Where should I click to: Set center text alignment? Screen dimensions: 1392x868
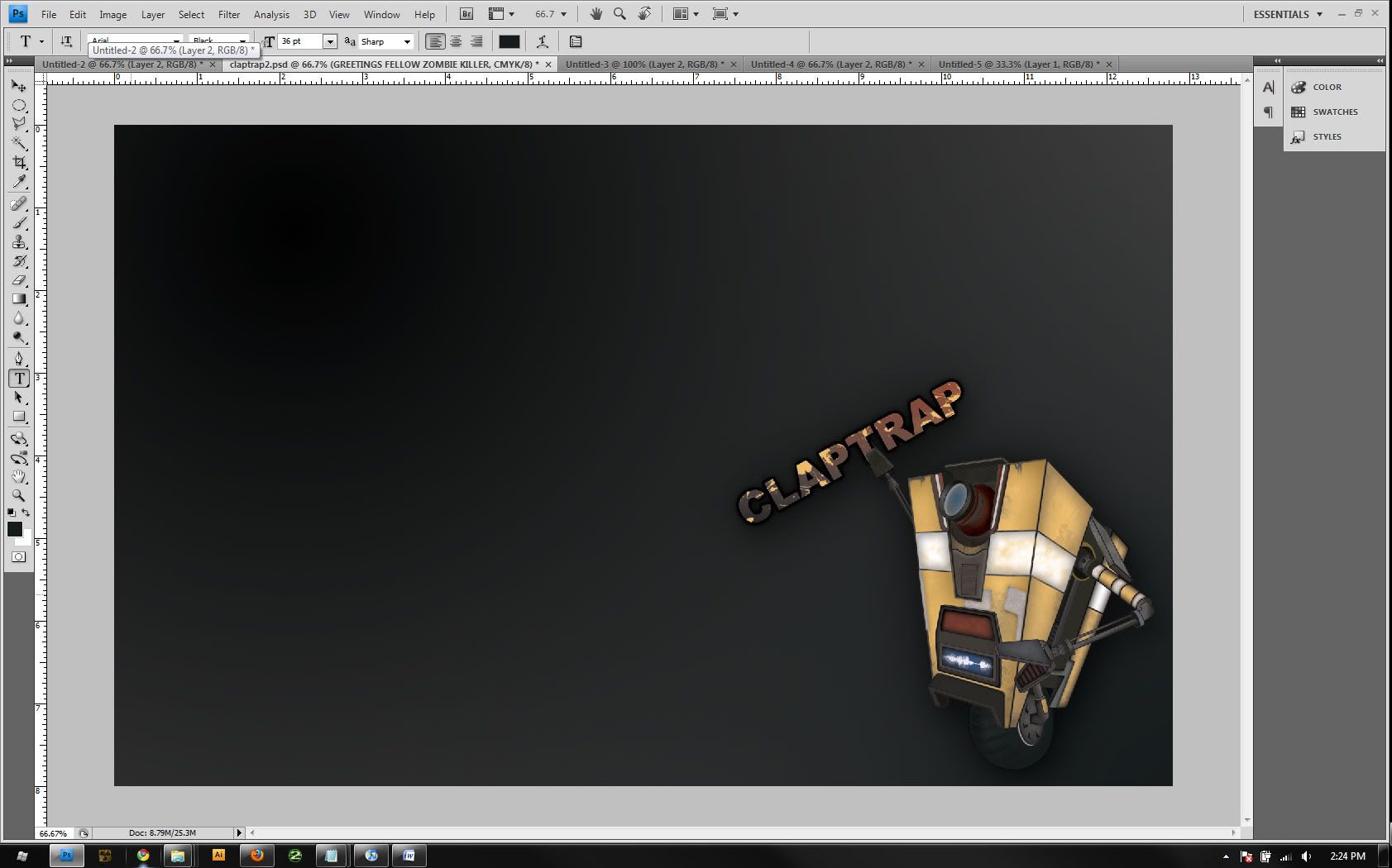point(456,41)
